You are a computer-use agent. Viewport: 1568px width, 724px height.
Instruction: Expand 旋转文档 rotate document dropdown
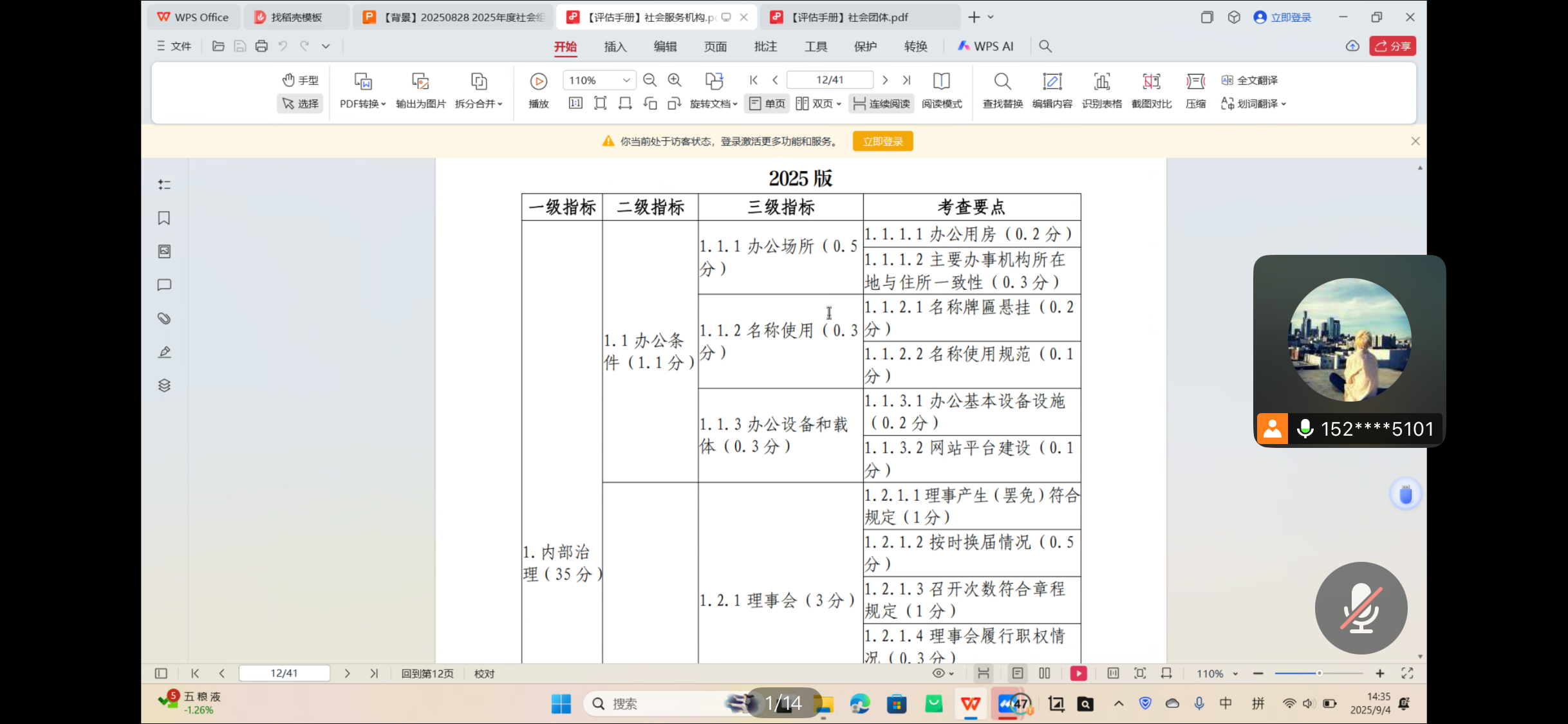[713, 104]
